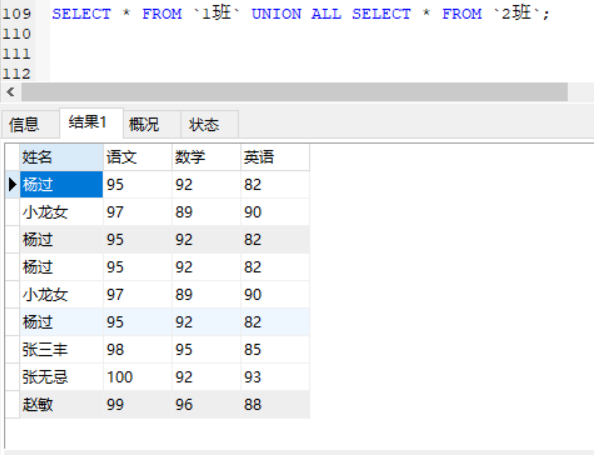The width and height of the screenshot is (594, 455).
Task: Select the 结果1 tab
Action: 91,123
